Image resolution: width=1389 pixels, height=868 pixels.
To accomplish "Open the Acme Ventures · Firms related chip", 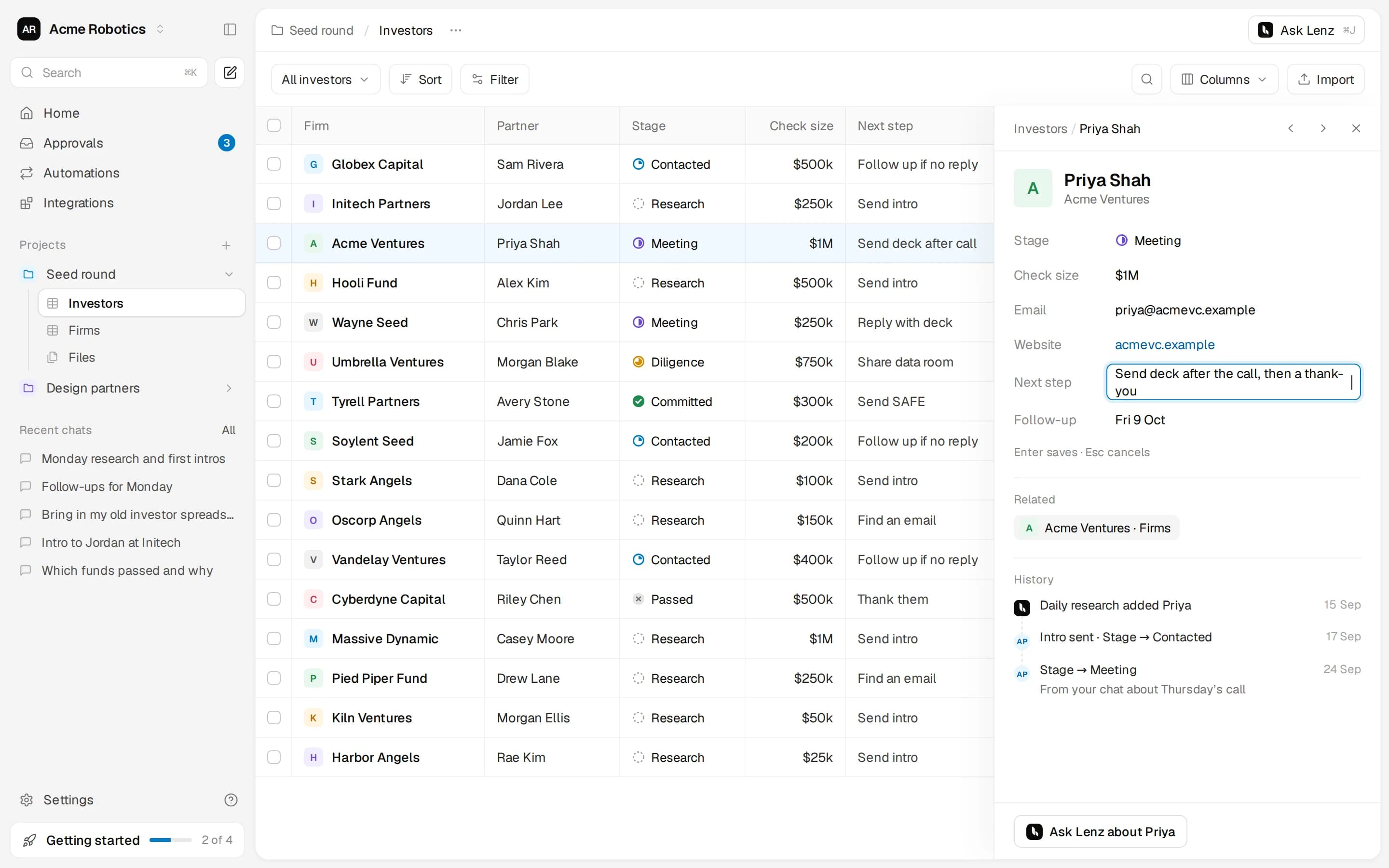I will coord(1096,528).
